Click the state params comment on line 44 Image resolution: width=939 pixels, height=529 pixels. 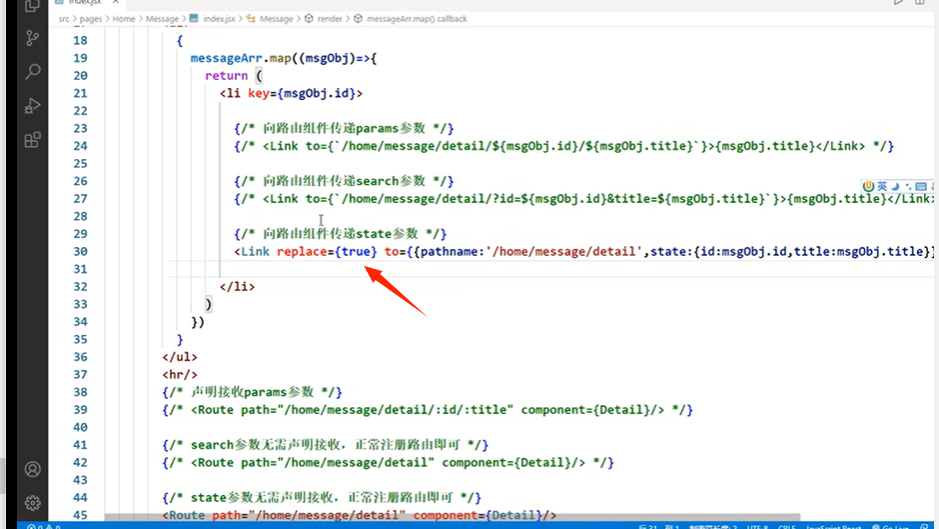point(322,497)
